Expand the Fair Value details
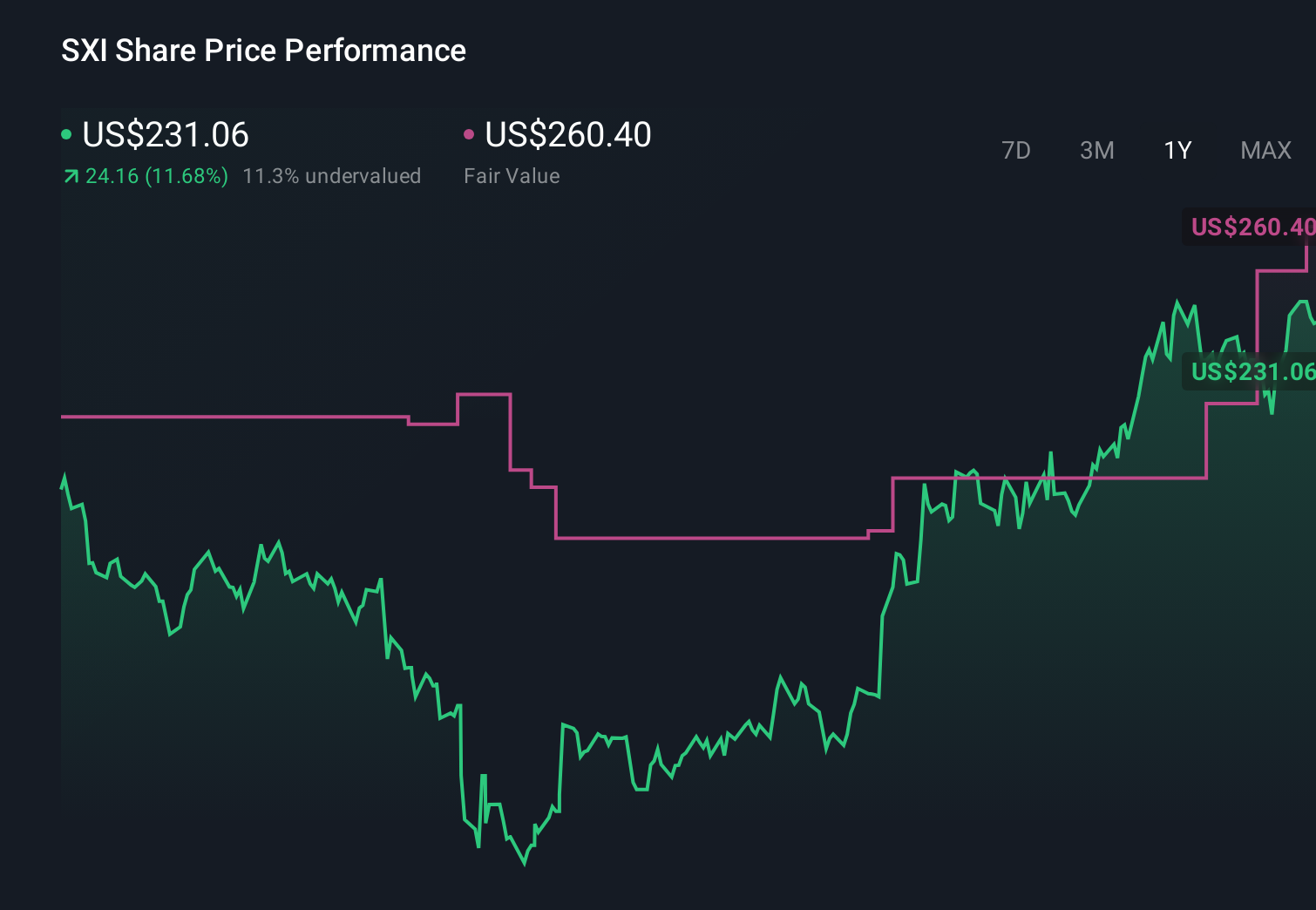Image resolution: width=1316 pixels, height=910 pixels. pos(567,135)
